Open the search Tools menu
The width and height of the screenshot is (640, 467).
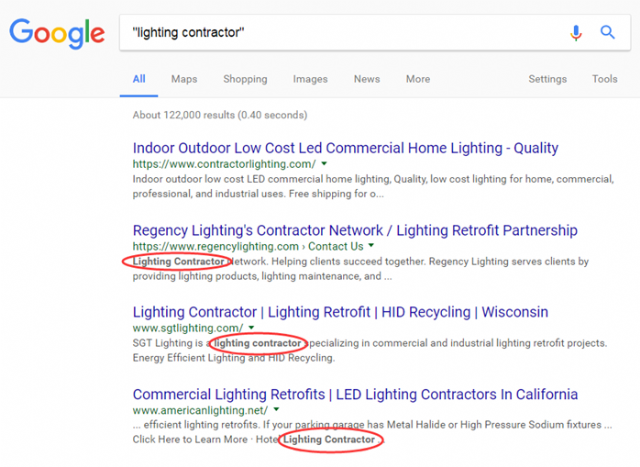(604, 79)
